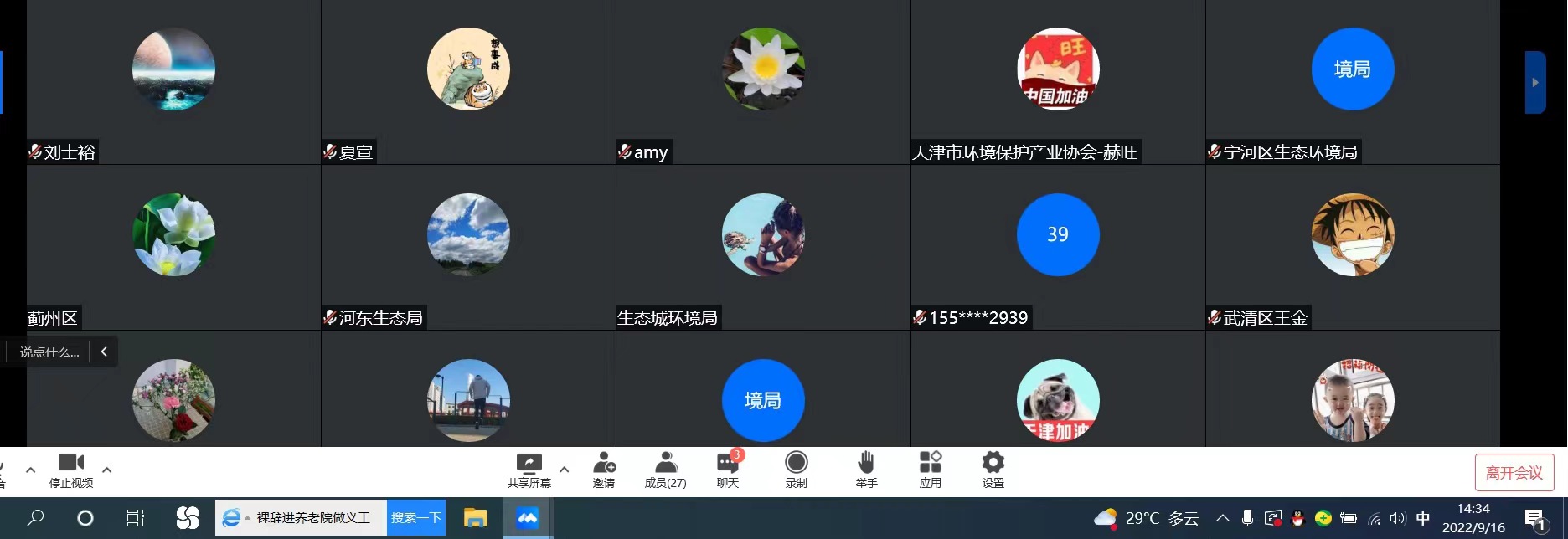
Task: Click the Share Screen (共享屏幕) icon
Action: (529, 470)
